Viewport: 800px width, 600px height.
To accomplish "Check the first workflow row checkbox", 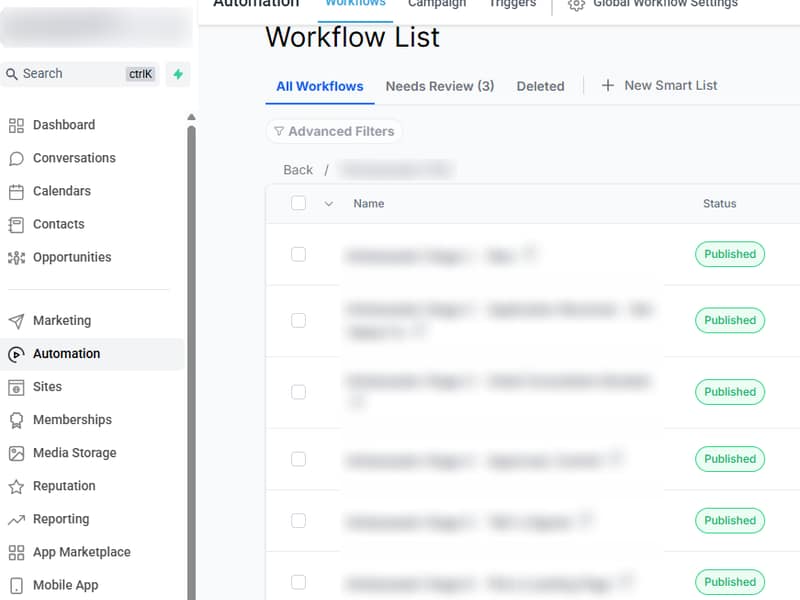I will [x=298, y=254].
